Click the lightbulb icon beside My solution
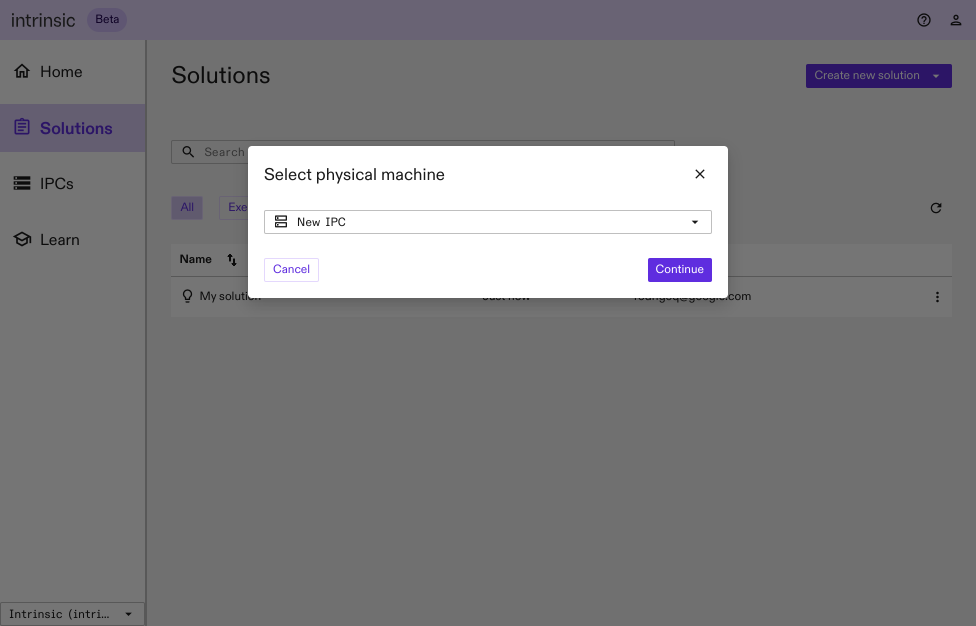Screen dimensions: 976x626 pos(186,297)
